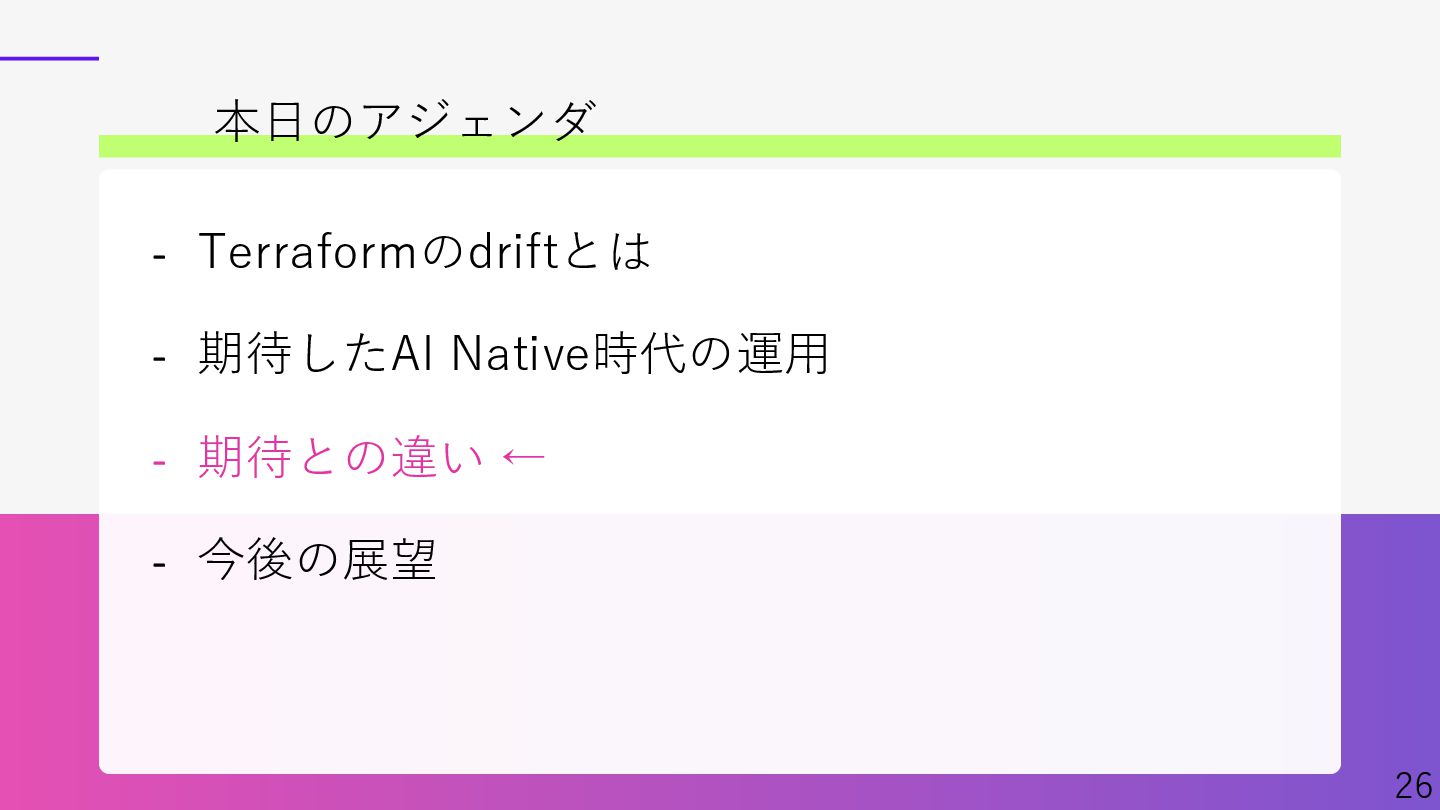Click the pink dash bullet before 期待との違い
The height and width of the screenshot is (810, 1440).
coord(158,463)
